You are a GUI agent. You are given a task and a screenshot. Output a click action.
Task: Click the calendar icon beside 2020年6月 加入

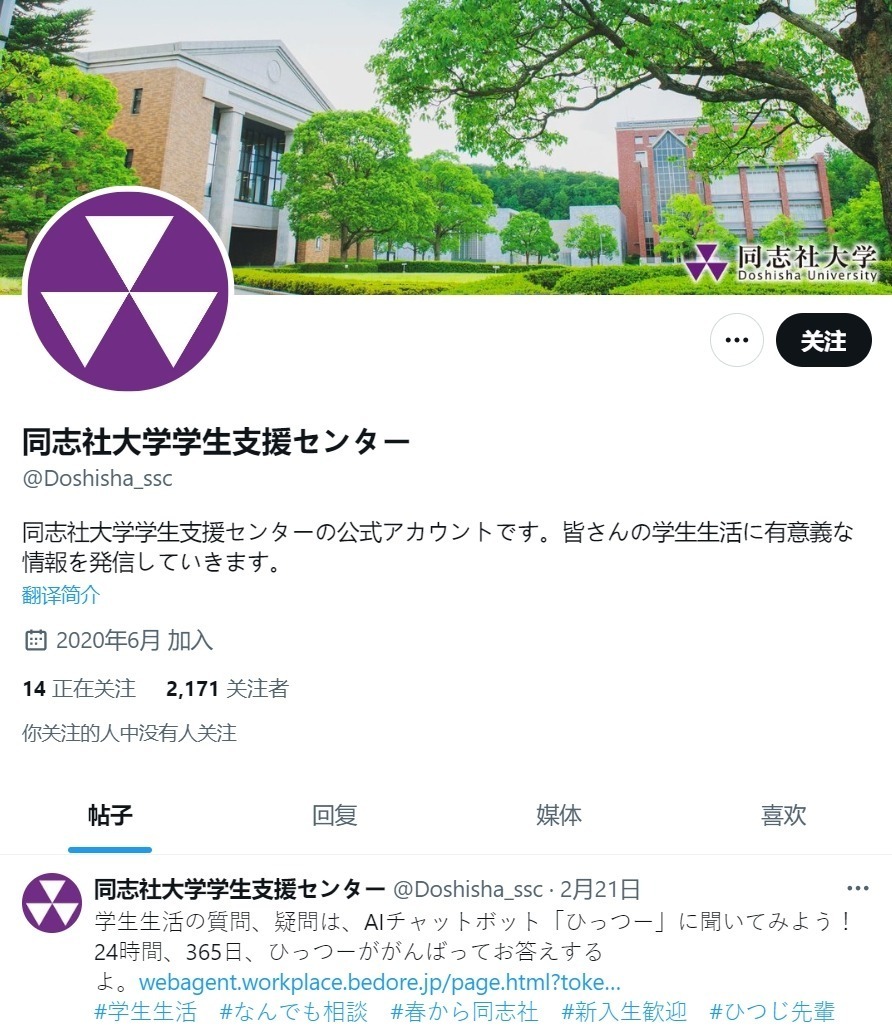pos(36,640)
